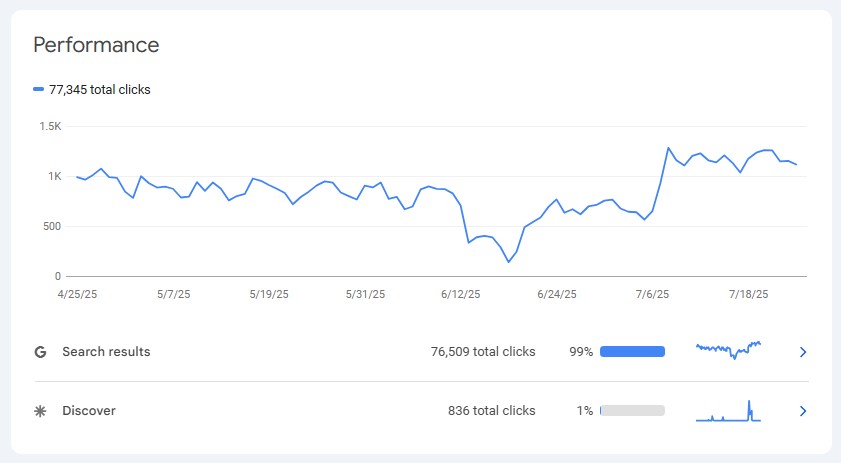Open the Search results report label

click(106, 352)
